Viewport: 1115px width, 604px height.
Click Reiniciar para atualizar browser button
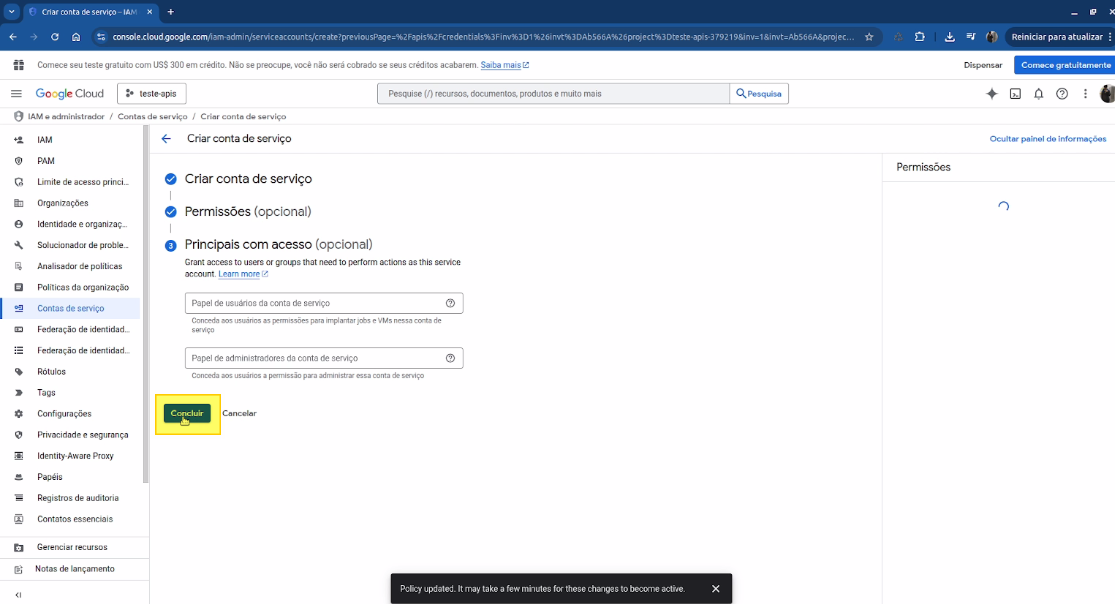[1057, 37]
